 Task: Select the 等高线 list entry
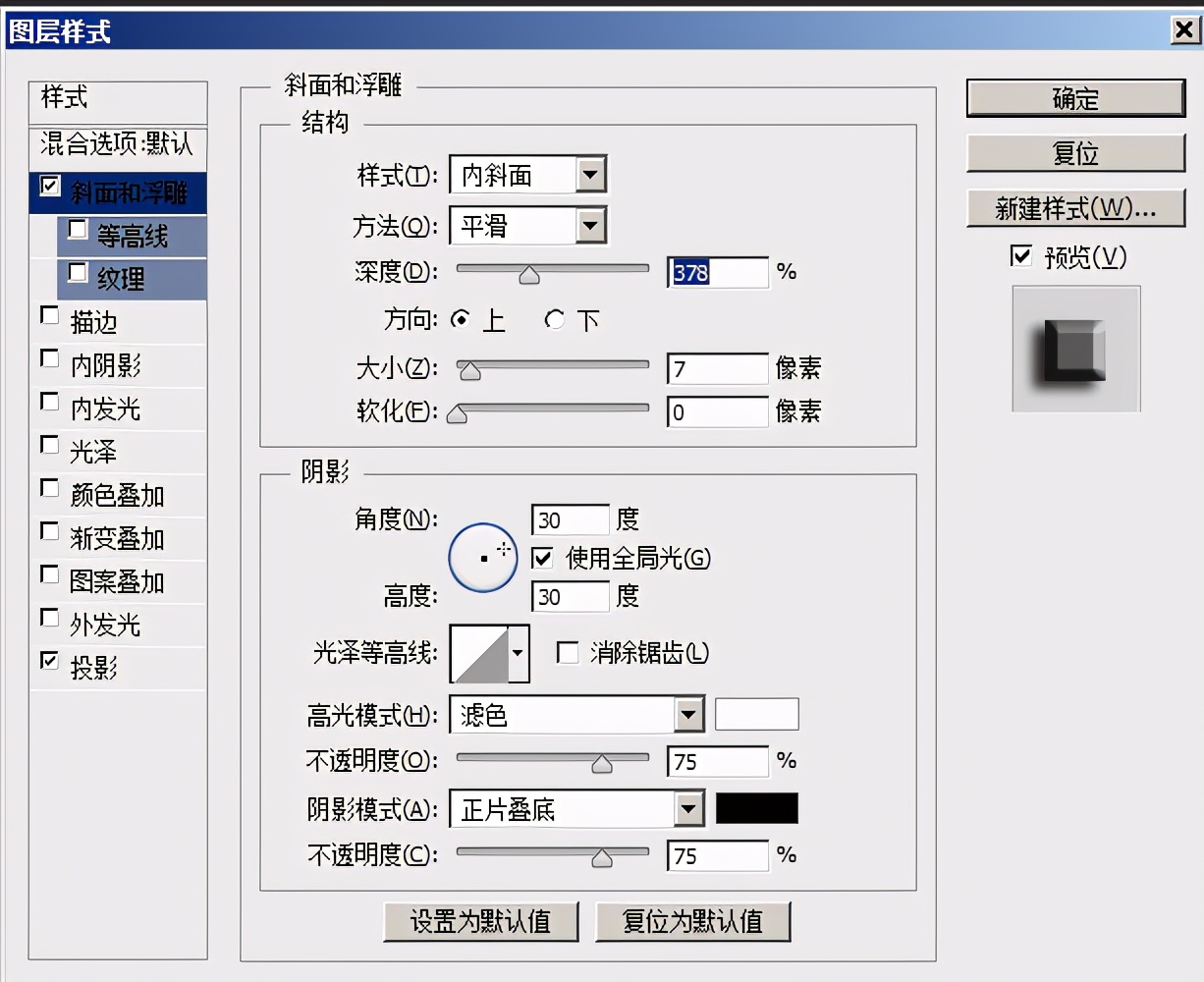click(133, 236)
